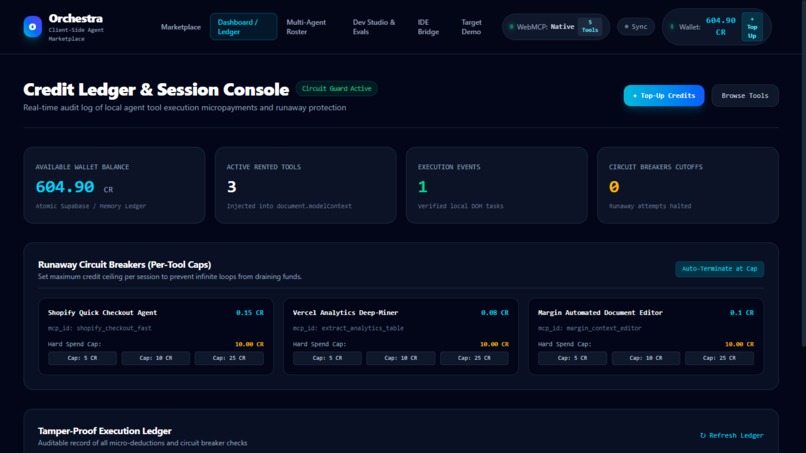Set Shopify Quick Checkout cap to 25 CR
Image resolution: width=806 pixels, height=453 pixels.
click(x=229, y=358)
